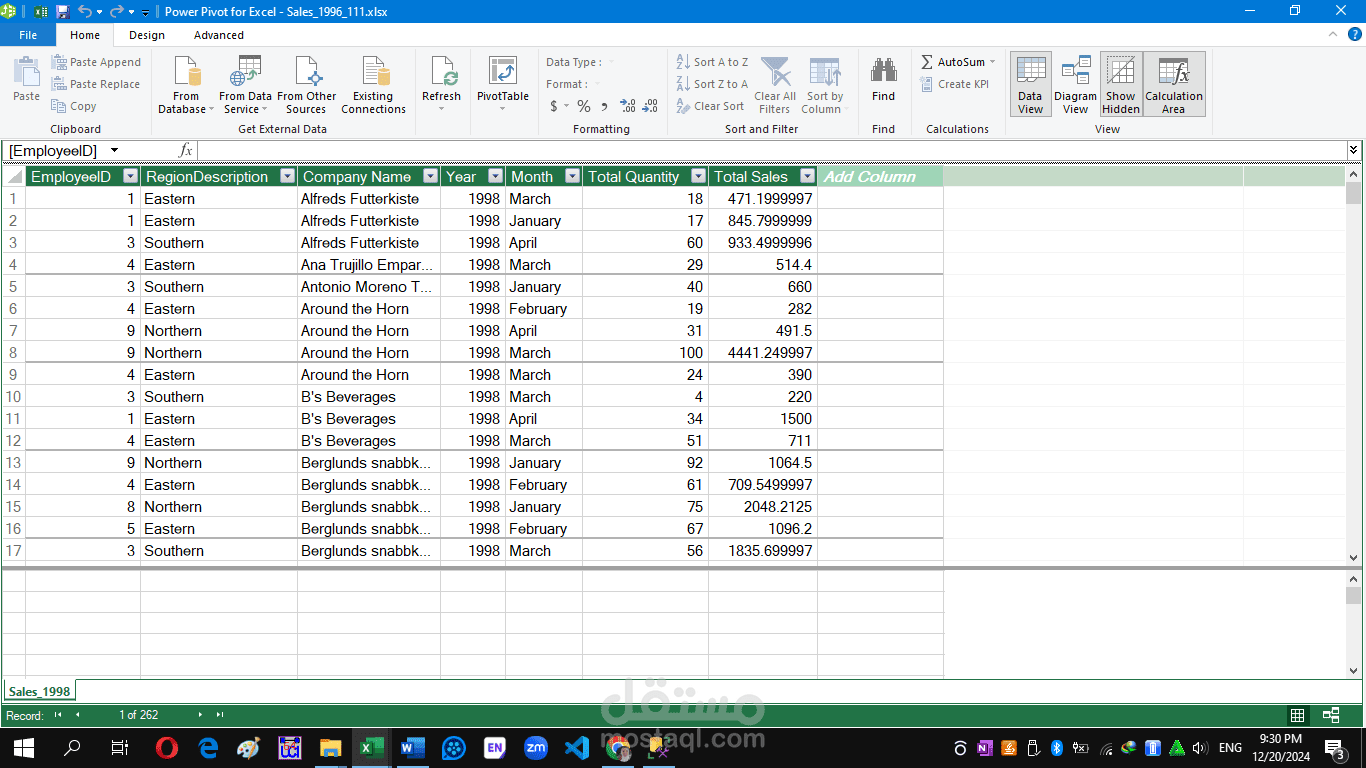Click the decrease decimal icon
1366x768 pixels.
coord(649,106)
